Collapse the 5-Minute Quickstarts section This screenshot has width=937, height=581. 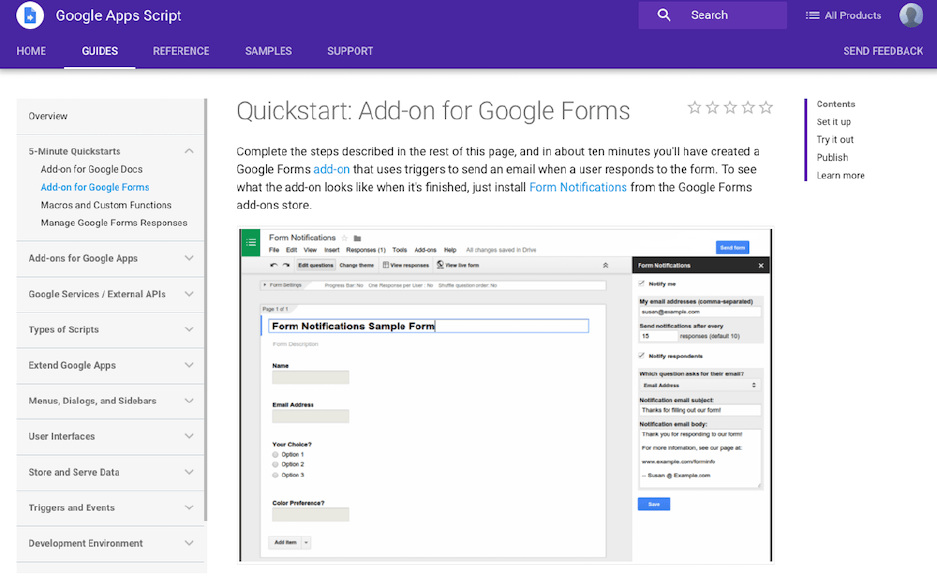click(189, 152)
